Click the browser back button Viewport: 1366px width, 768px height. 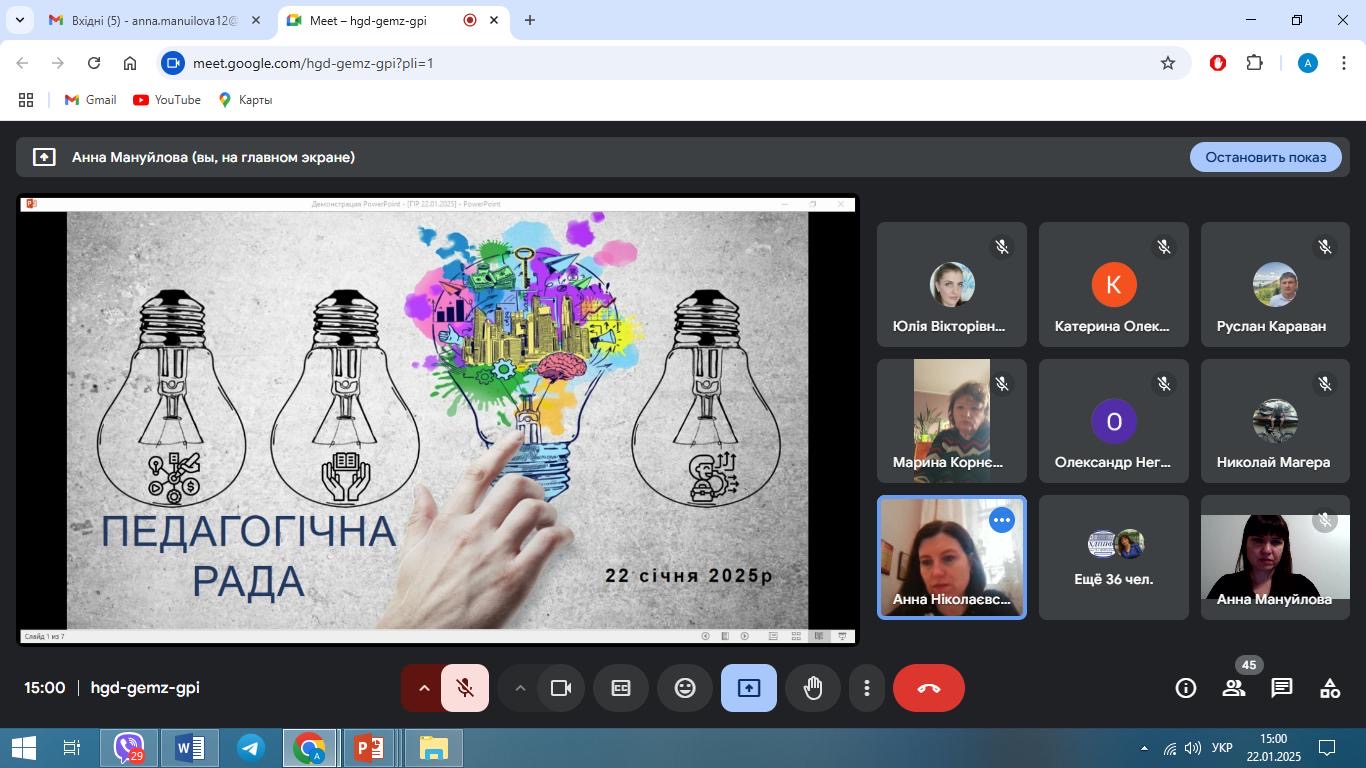(x=22, y=63)
